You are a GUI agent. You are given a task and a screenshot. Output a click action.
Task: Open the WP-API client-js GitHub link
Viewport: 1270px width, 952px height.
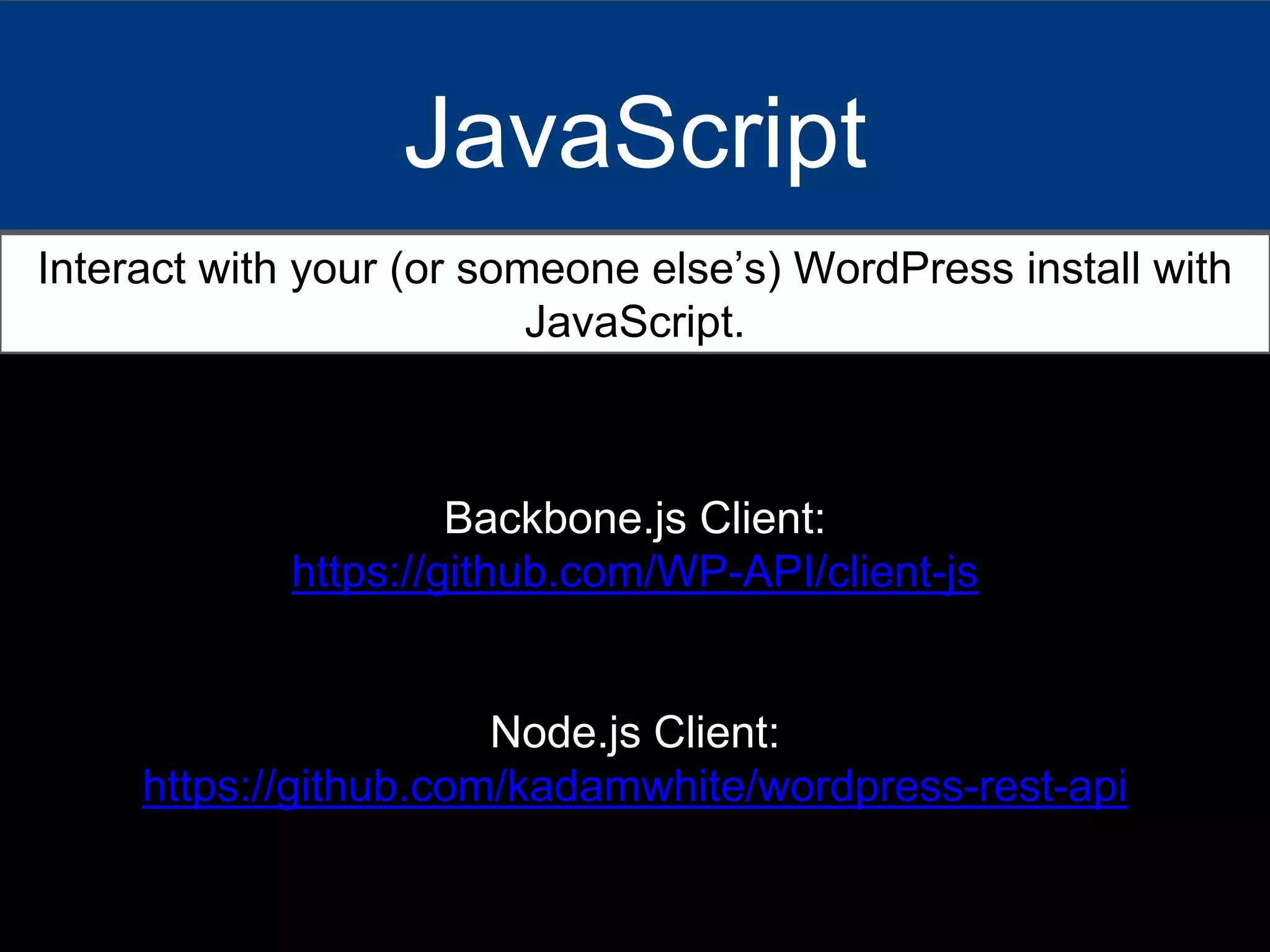[634, 573]
